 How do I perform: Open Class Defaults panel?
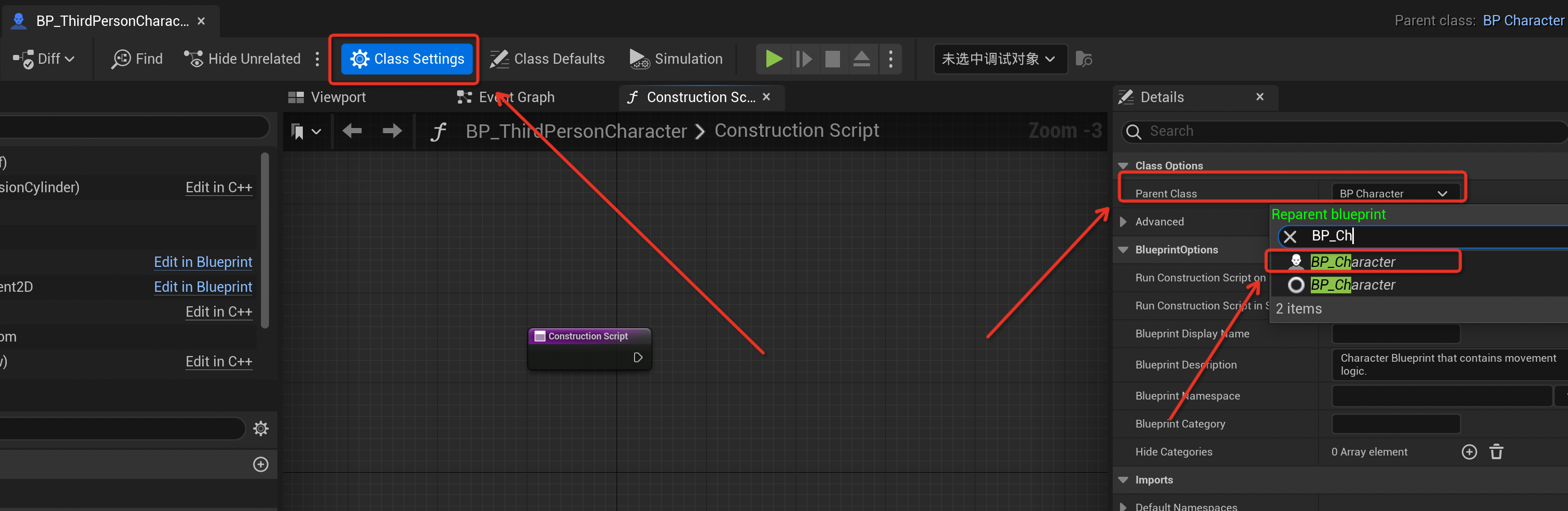pos(547,59)
